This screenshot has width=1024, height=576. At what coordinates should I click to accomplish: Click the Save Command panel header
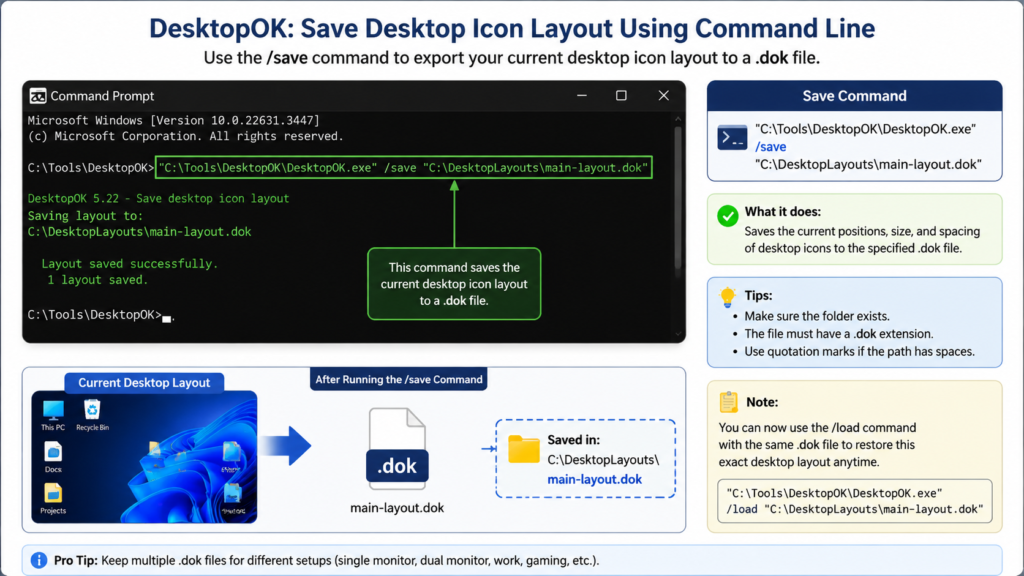tap(854, 96)
